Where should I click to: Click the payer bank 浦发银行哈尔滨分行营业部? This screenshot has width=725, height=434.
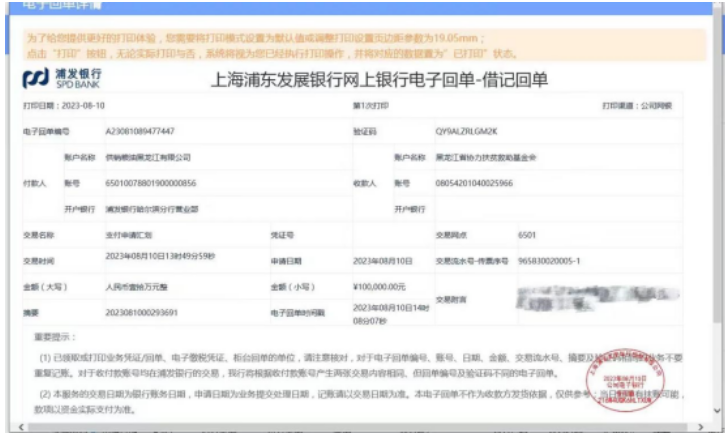[152, 209]
